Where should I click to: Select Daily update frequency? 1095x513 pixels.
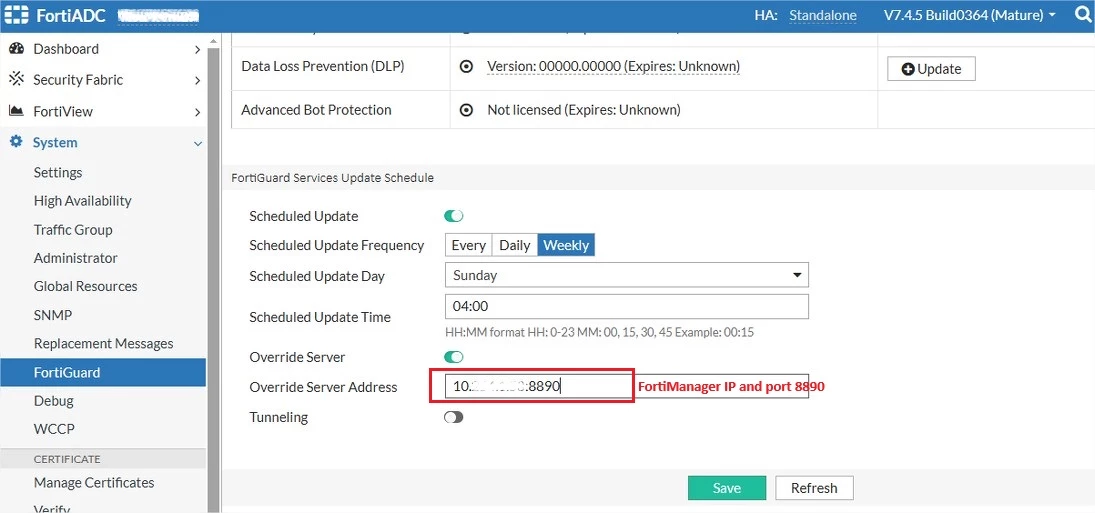515,245
